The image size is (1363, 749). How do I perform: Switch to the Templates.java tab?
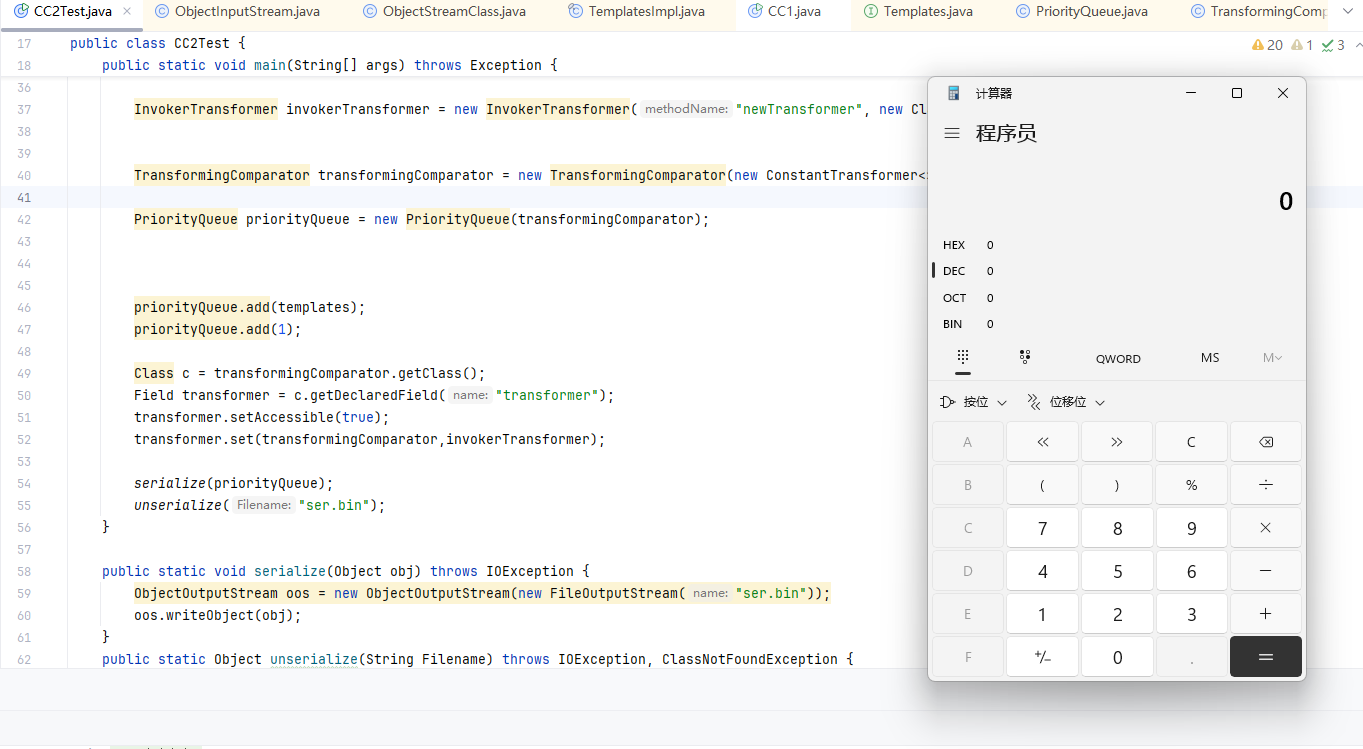pyautogui.click(x=917, y=12)
